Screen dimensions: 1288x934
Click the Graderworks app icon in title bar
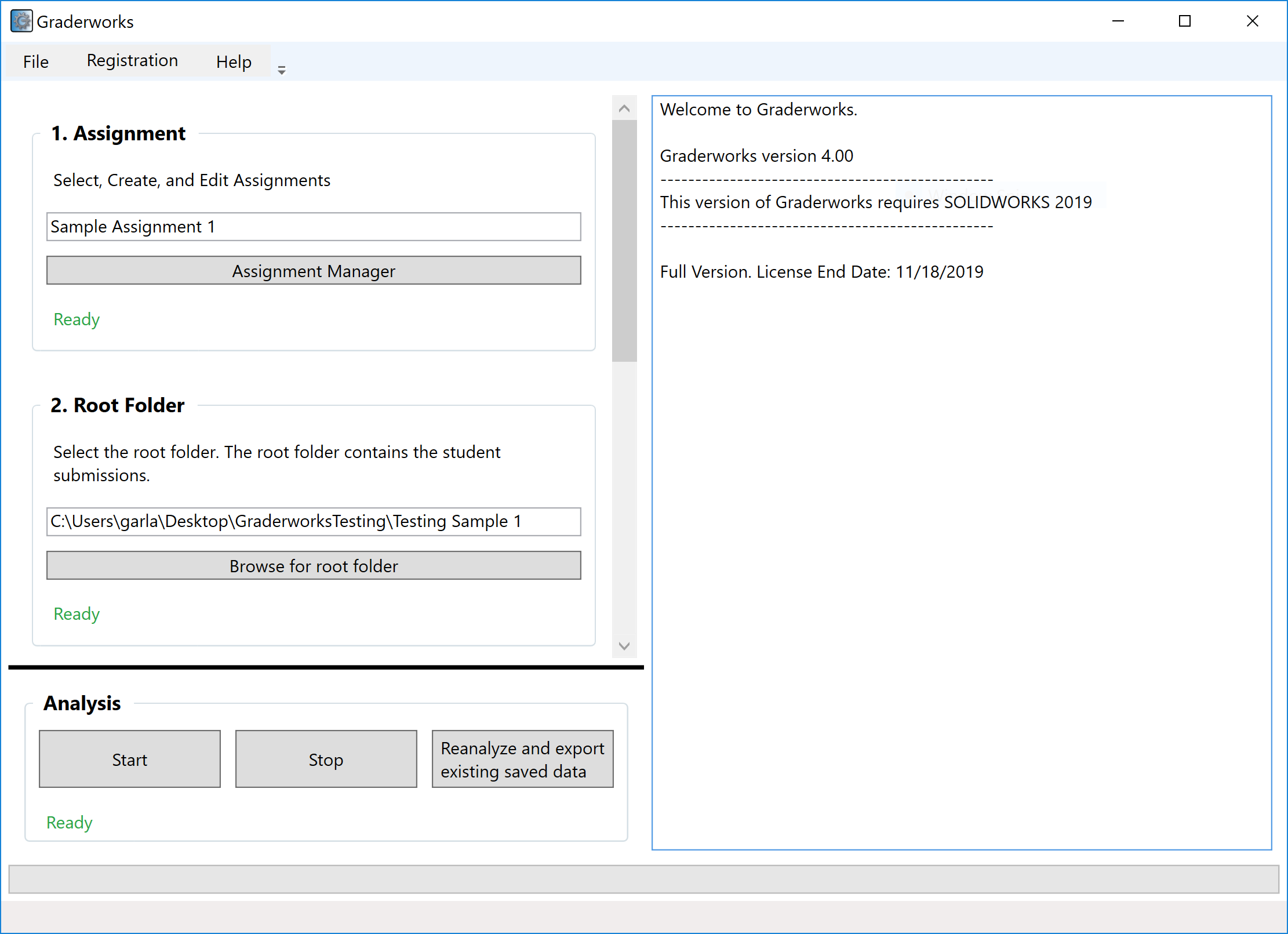pos(21,21)
